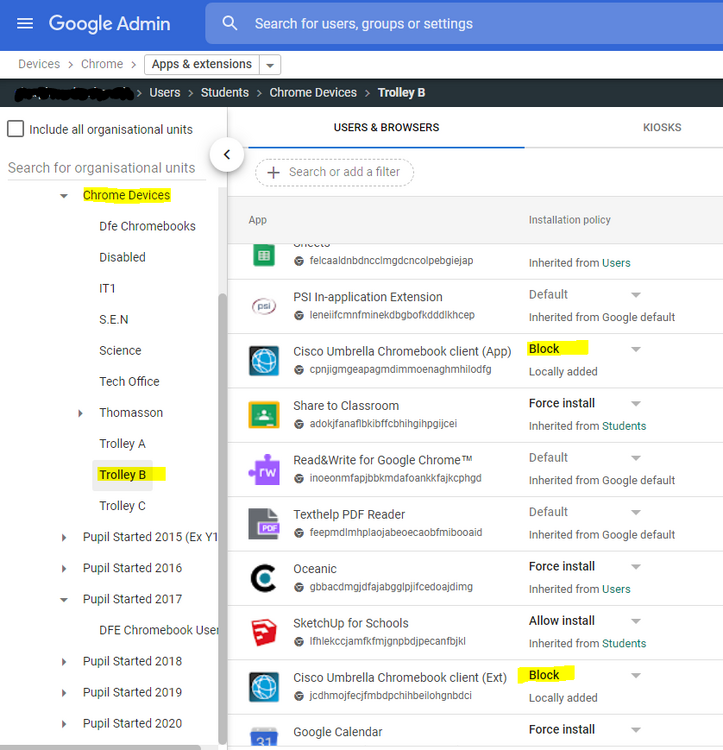Open Google Calendar Force install dropdown
Screen dimensions: 723x750
click(x=635, y=730)
